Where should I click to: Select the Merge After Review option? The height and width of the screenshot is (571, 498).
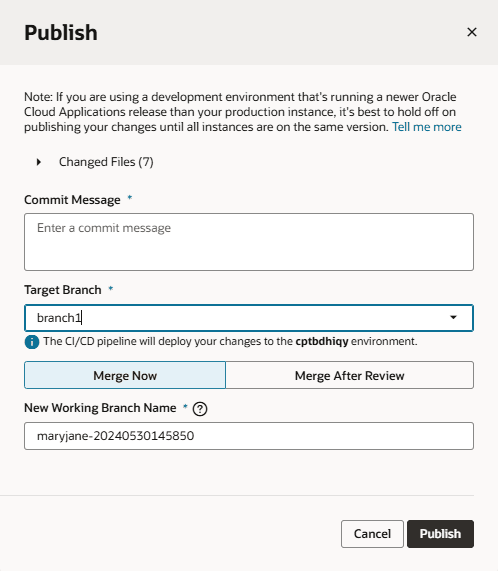(349, 375)
